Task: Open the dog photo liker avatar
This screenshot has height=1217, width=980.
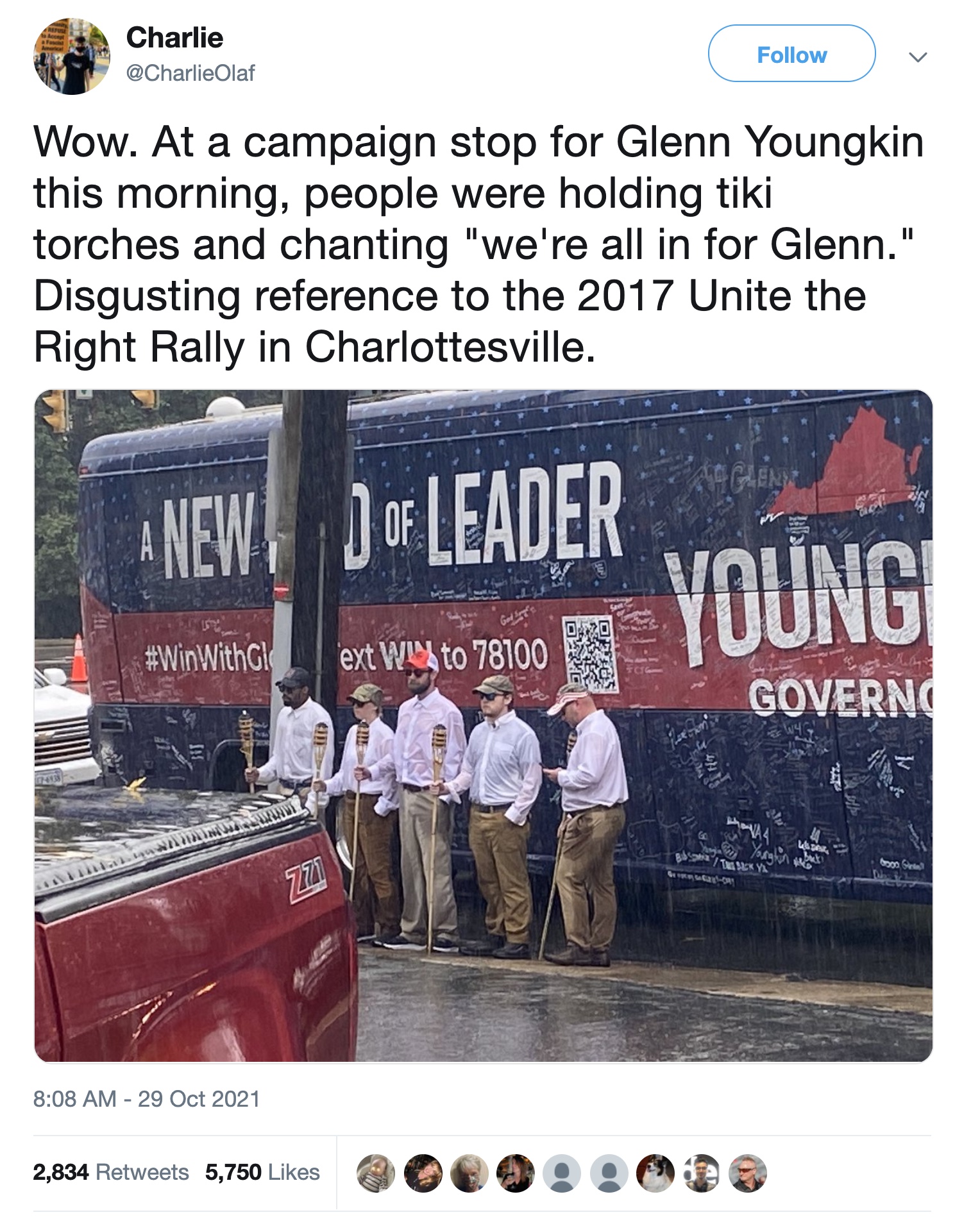Action: click(x=655, y=1173)
